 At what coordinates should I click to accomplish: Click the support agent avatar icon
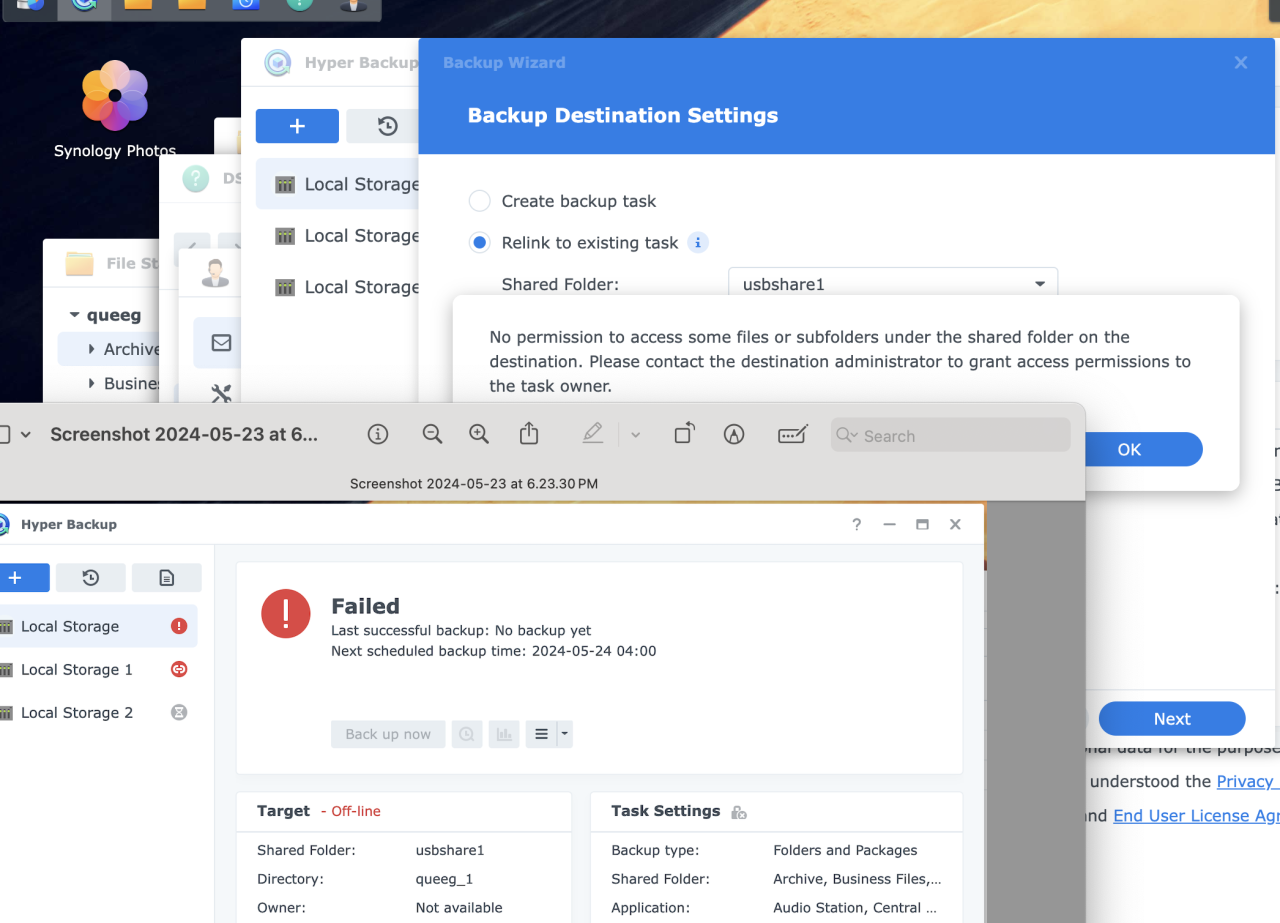tap(215, 272)
